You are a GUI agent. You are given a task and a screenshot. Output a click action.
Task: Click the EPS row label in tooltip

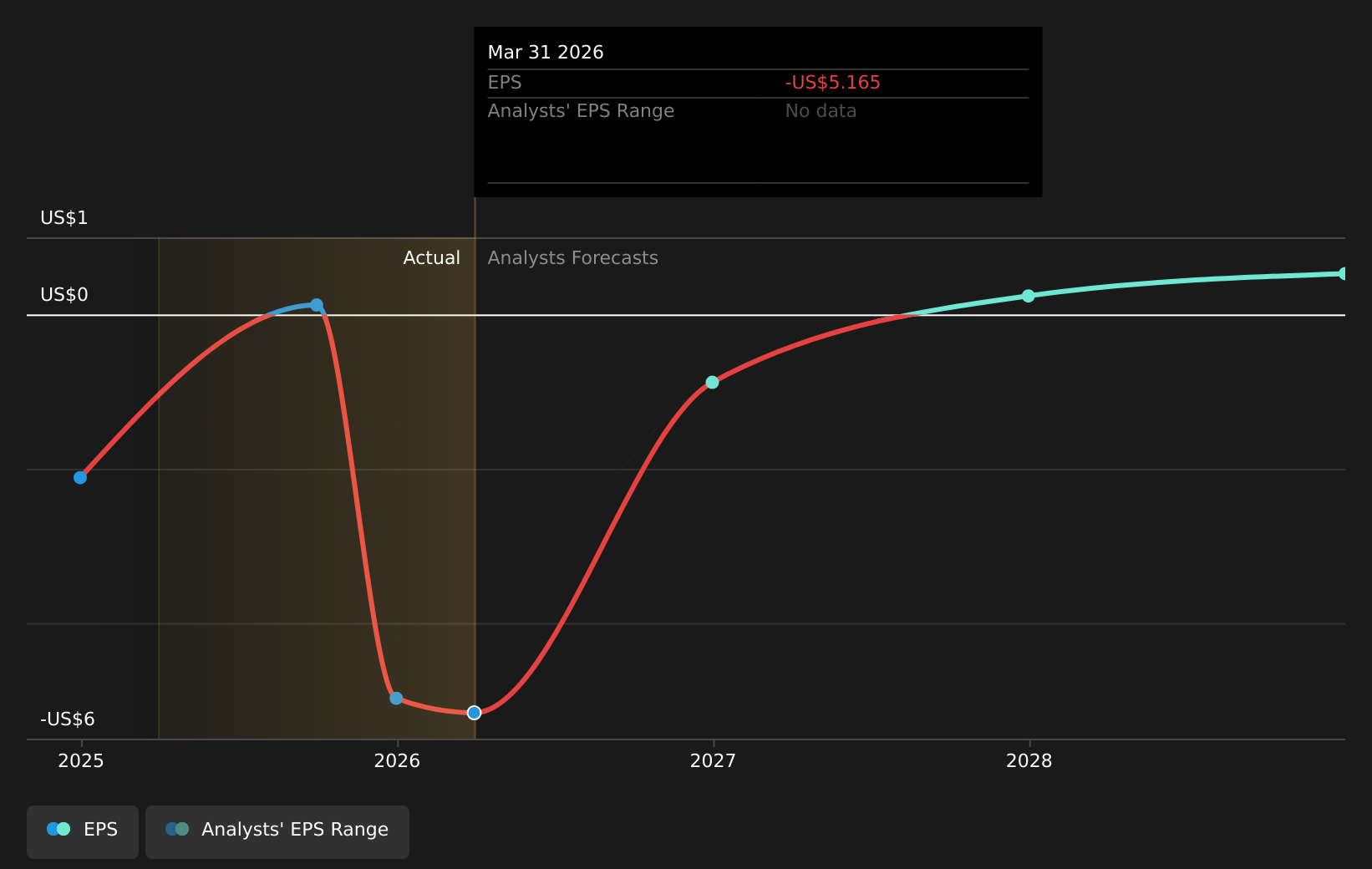[x=505, y=83]
